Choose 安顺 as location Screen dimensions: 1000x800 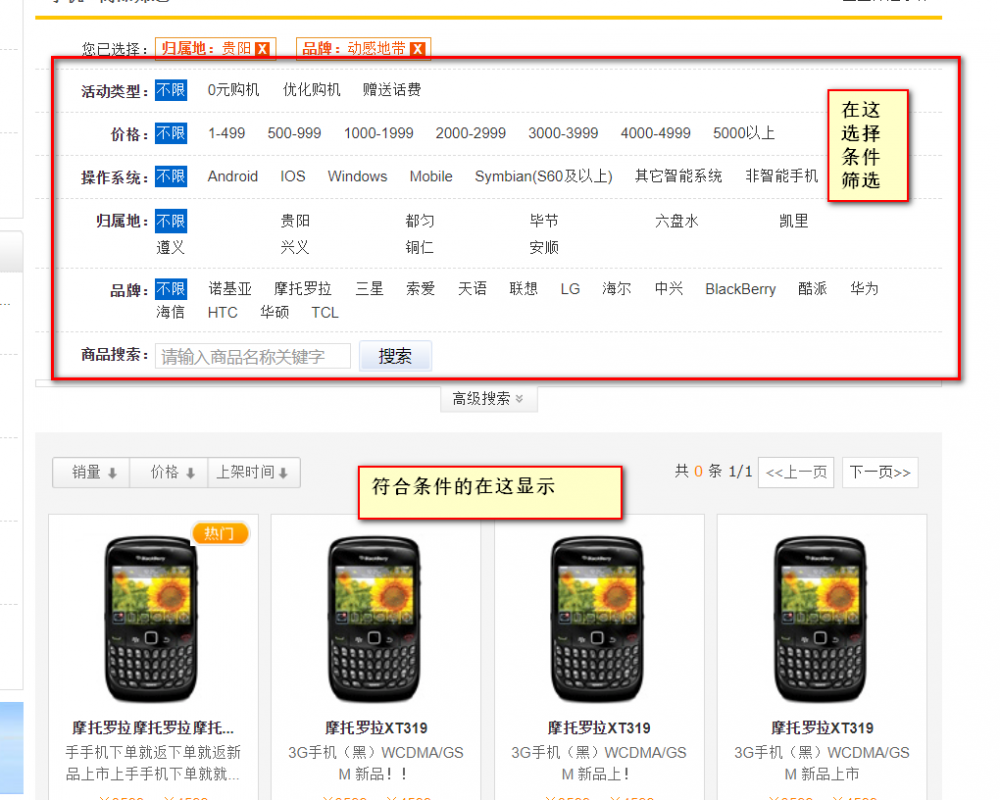[544, 248]
